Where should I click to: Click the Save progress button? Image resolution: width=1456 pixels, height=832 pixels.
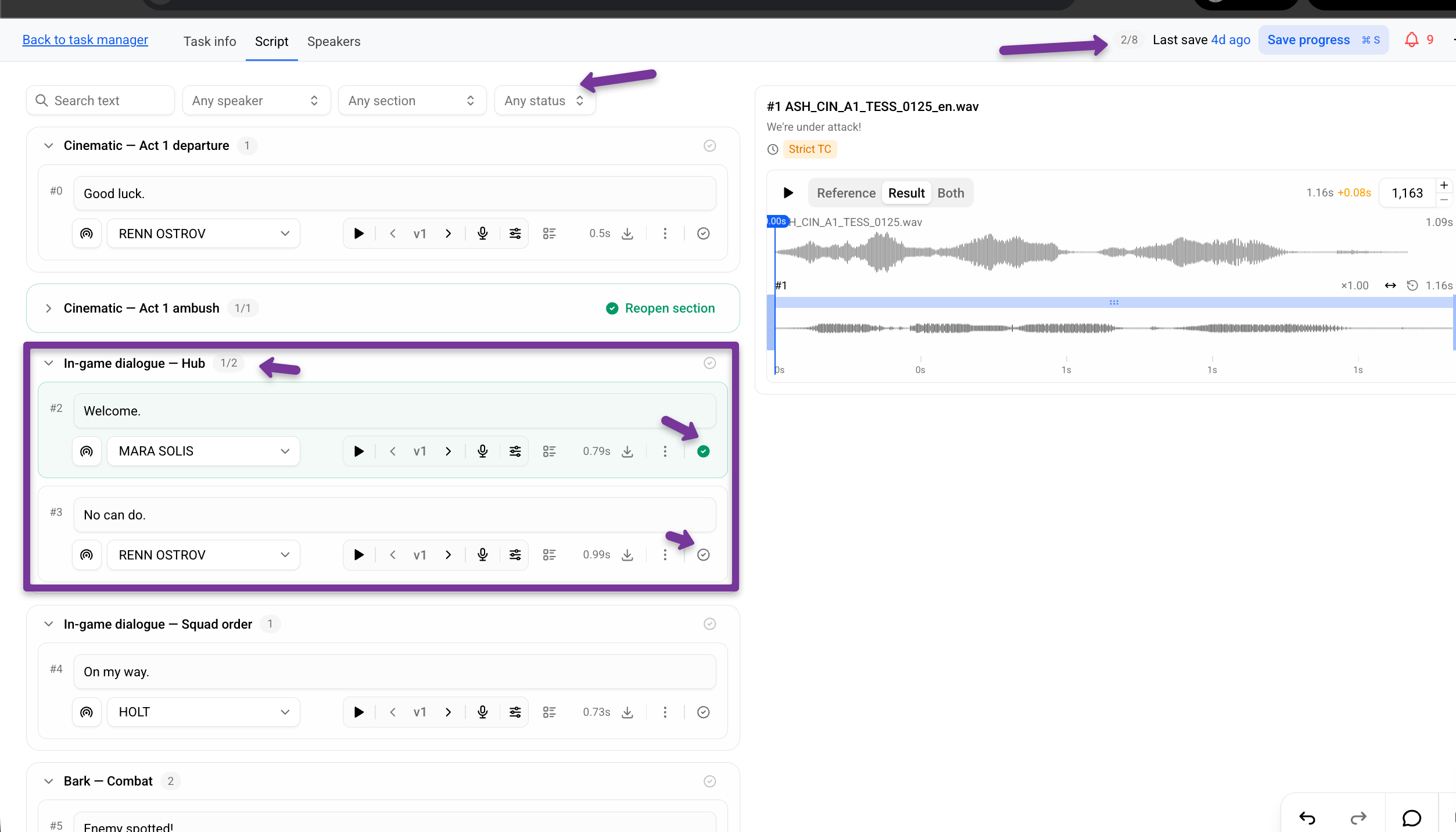(x=1324, y=40)
